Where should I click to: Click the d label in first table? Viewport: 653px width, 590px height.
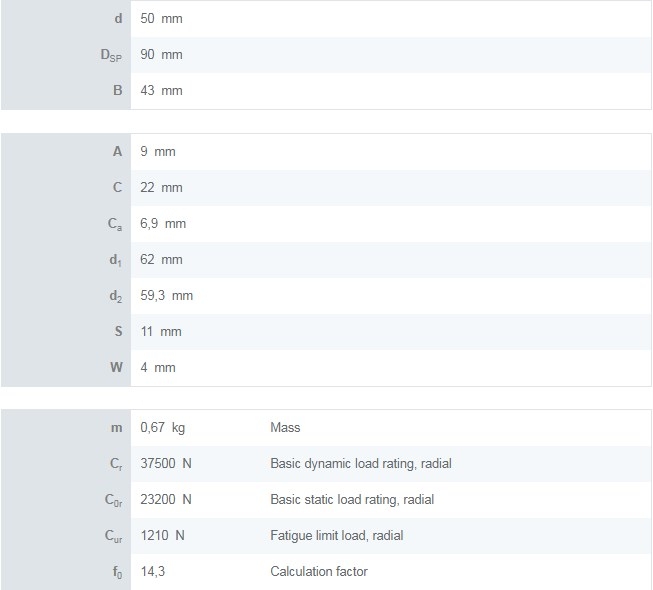click(x=118, y=19)
